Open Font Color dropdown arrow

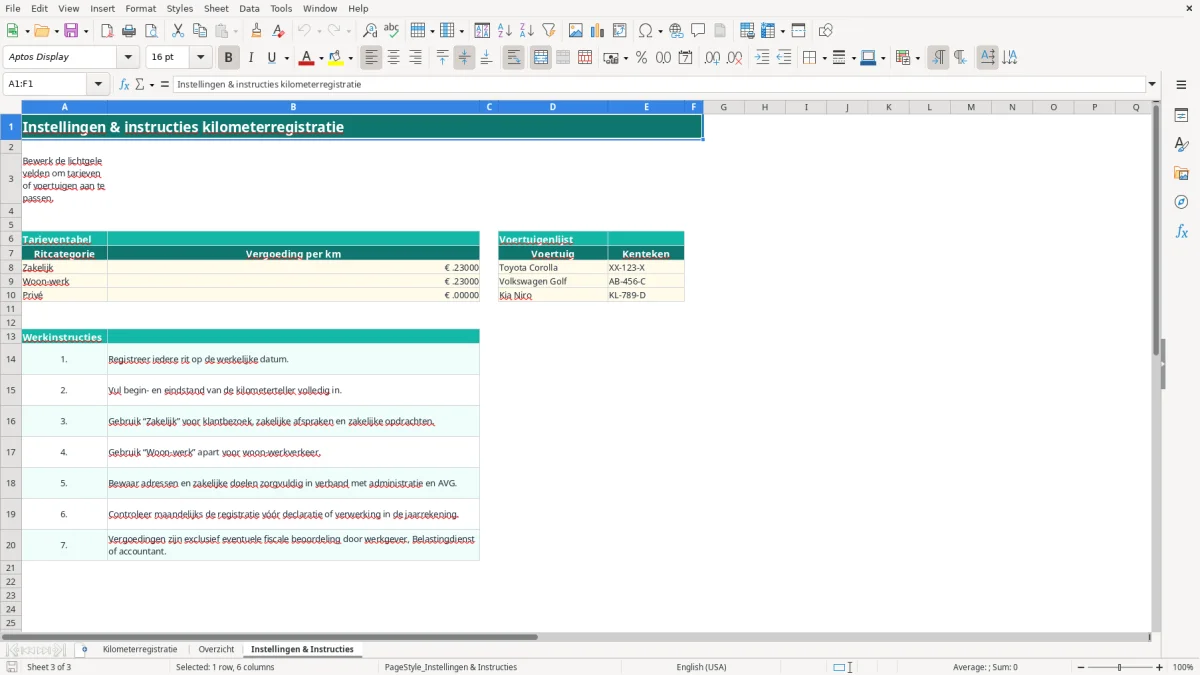point(321,58)
